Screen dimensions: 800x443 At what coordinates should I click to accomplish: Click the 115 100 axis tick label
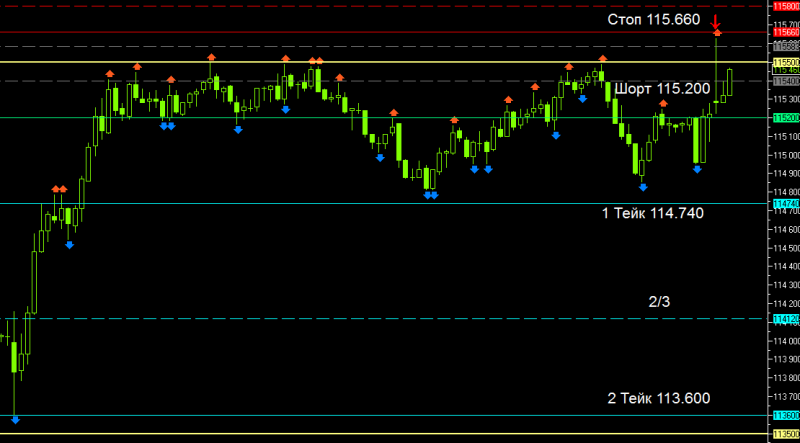pyautogui.click(x=787, y=136)
